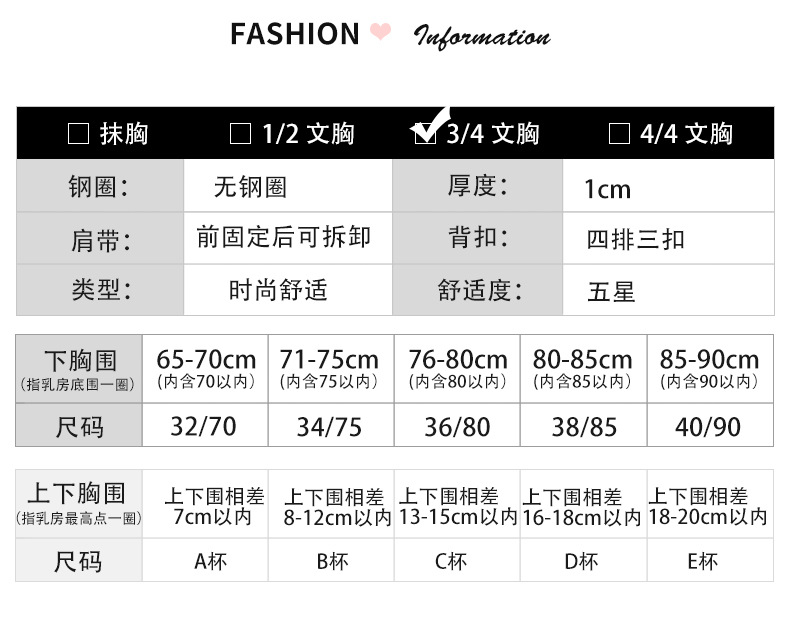This screenshot has height=618, width=790.
Task: Pick the D杯 cup size cell
Action: pos(581,561)
